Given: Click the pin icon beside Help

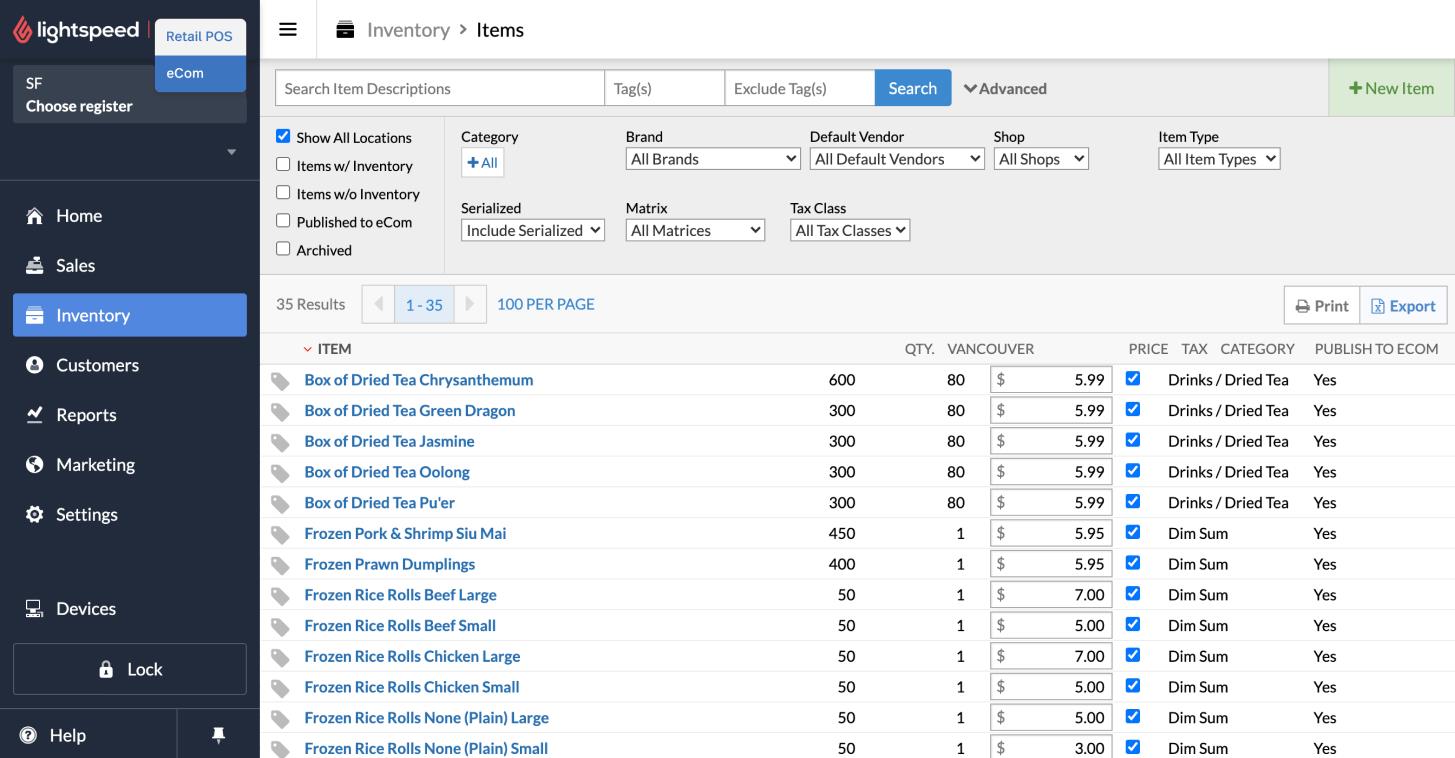Looking at the screenshot, I should (x=217, y=735).
